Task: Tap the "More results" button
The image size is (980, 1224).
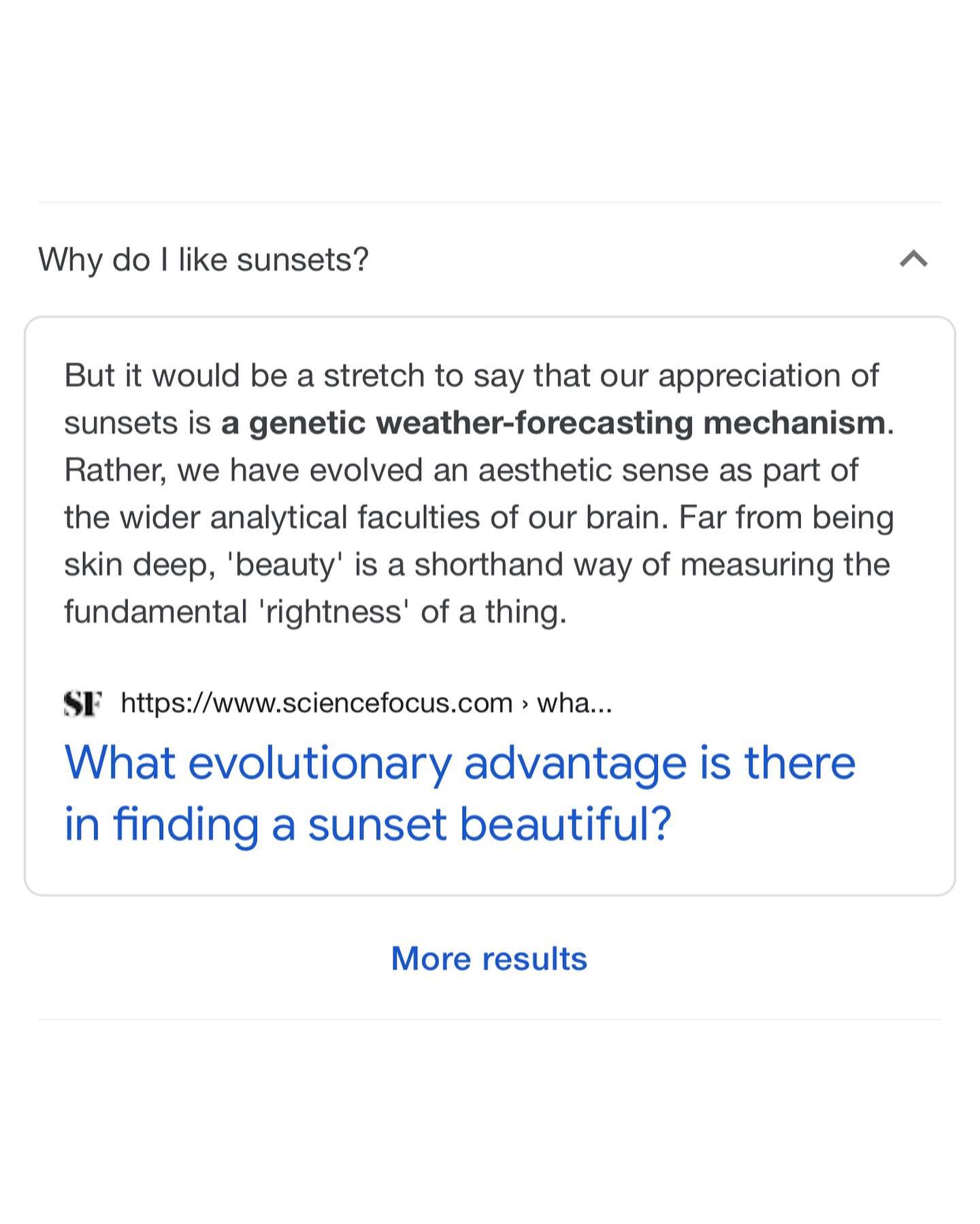Action: 489,959
